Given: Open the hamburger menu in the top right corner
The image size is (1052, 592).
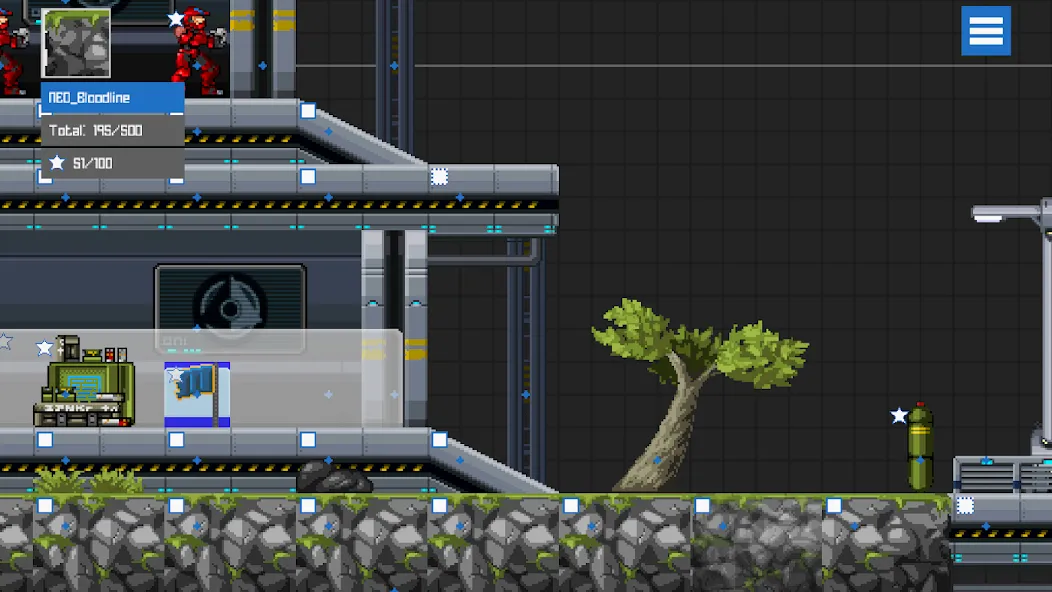Looking at the screenshot, I should [986, 31].
